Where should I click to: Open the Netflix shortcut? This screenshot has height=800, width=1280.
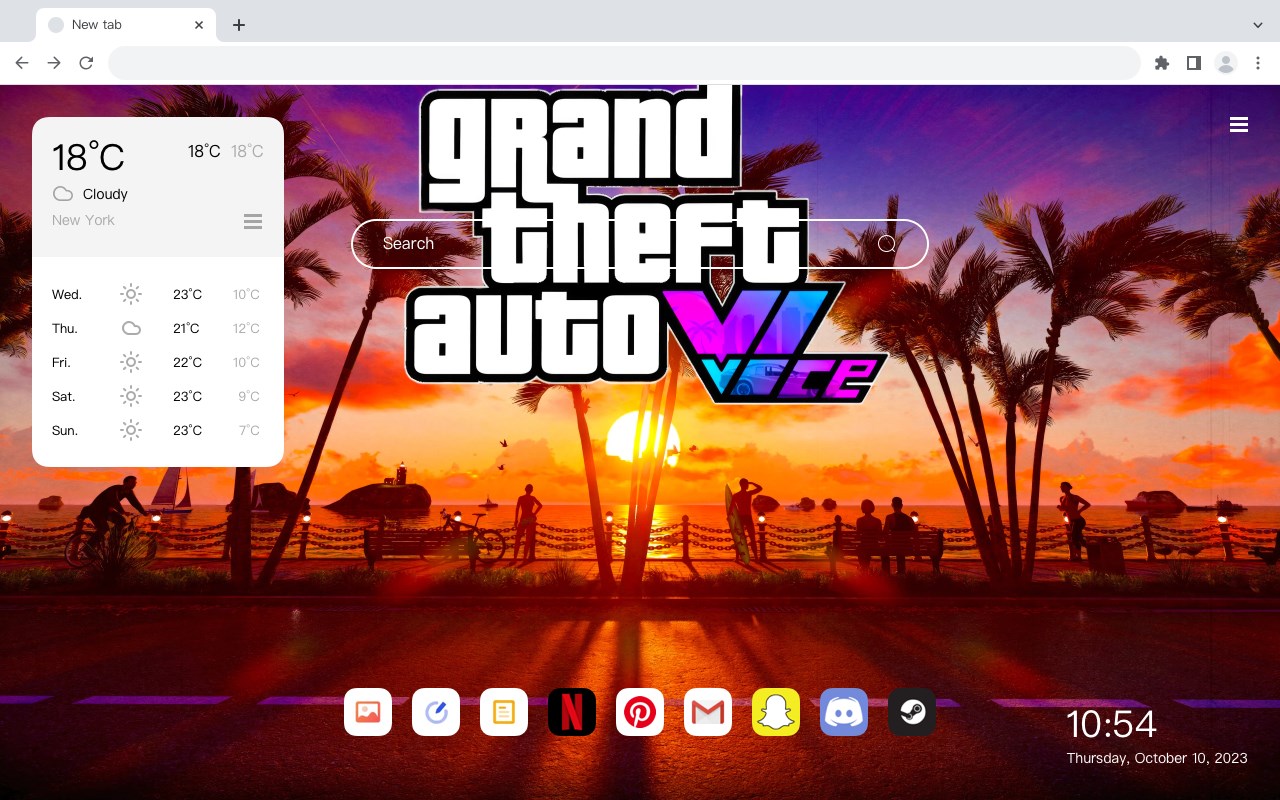pyautogui.click(x=572, y=712)
